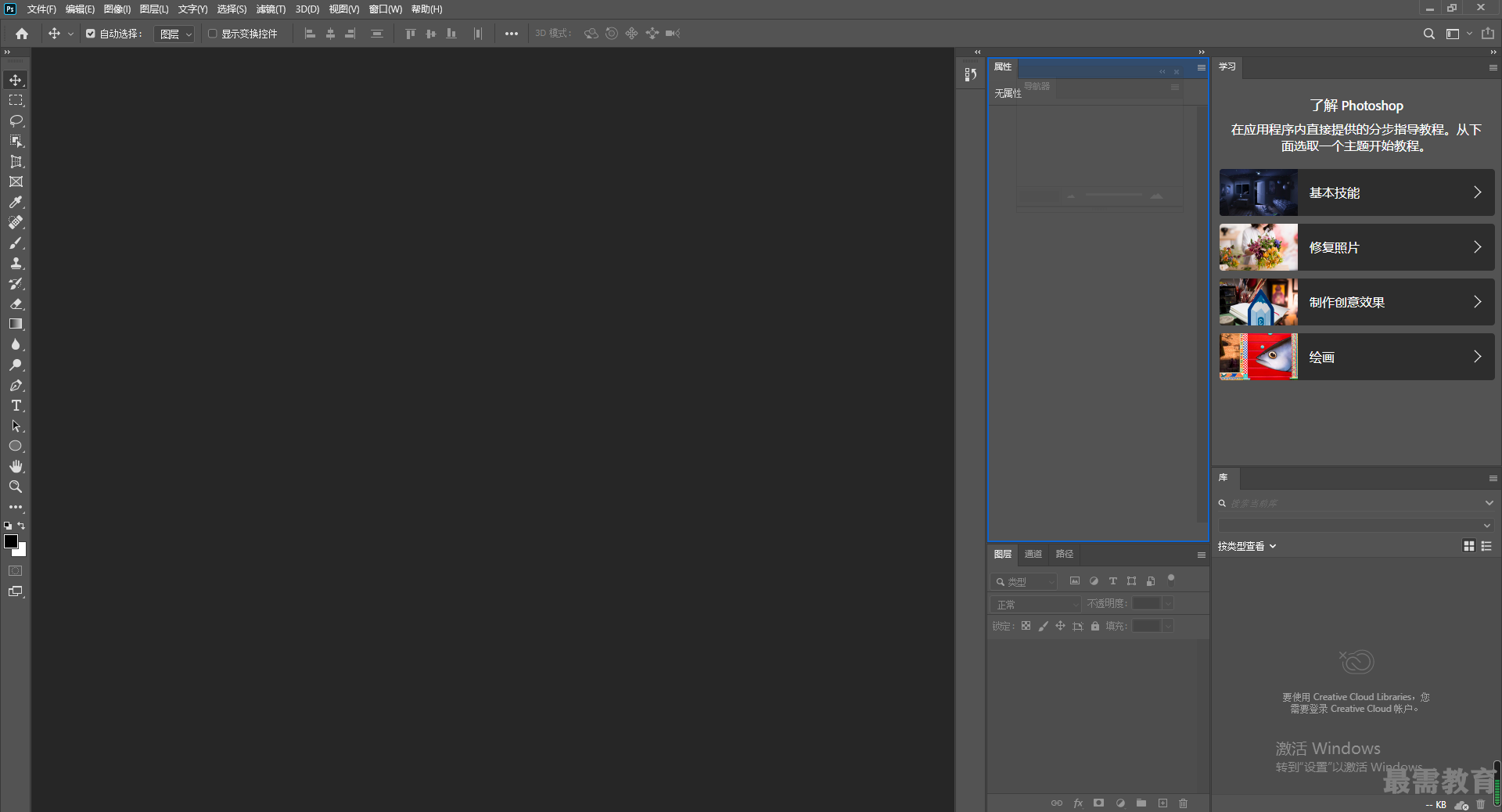Toggle lock transparent pixels icon

(1026, 626)
